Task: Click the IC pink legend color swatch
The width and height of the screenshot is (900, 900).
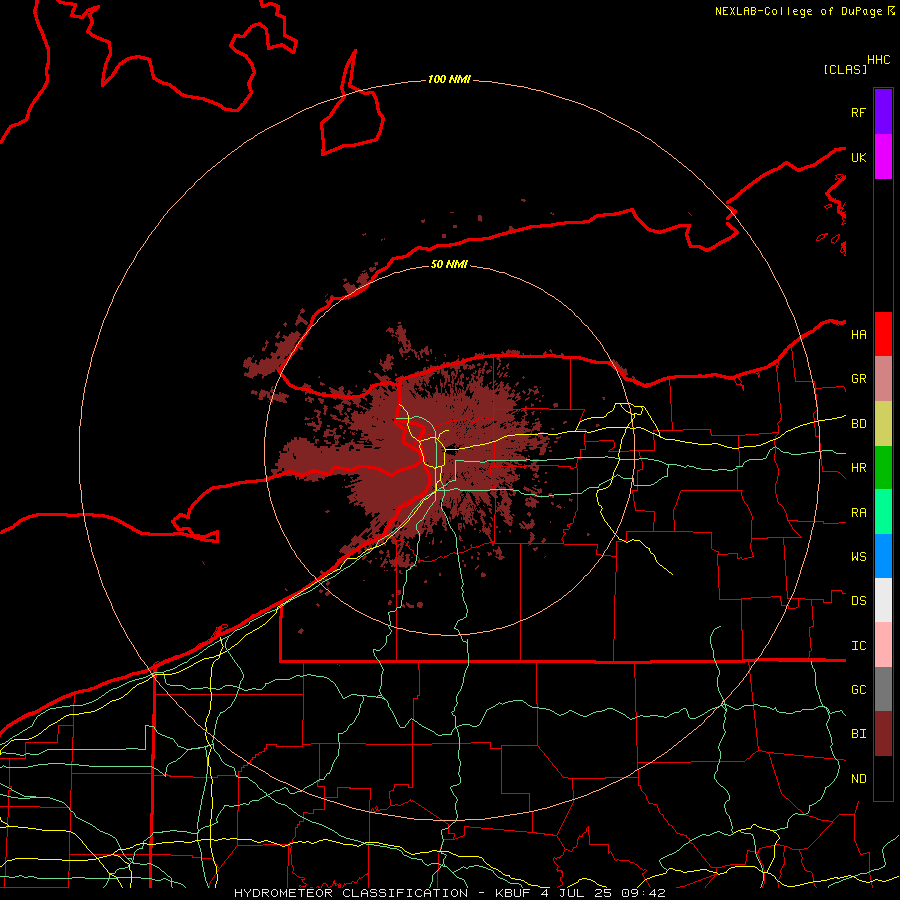Action: (x=883, y=645)
